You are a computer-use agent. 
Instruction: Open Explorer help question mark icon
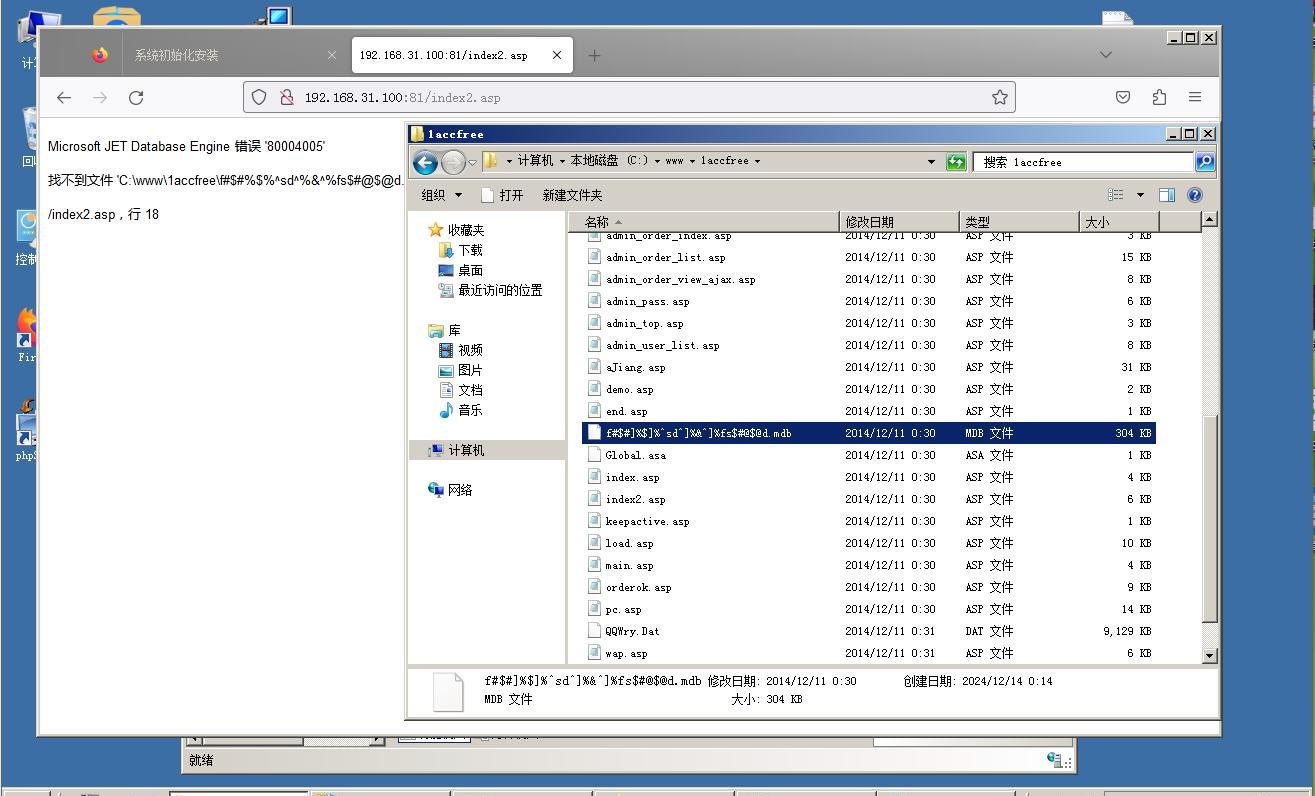(1195, 195)
